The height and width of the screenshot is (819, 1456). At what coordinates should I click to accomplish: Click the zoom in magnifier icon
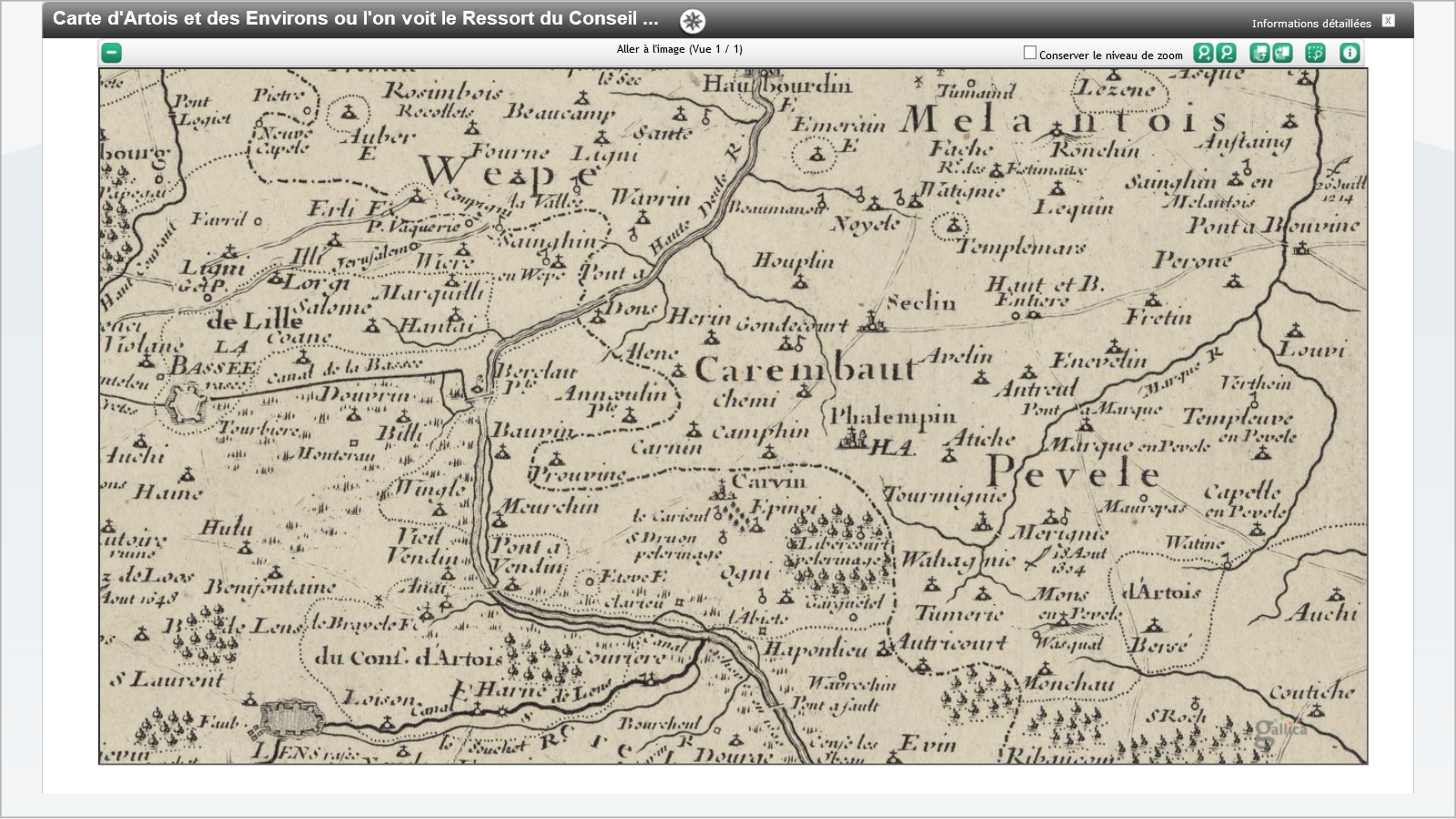coord(1203,53)
